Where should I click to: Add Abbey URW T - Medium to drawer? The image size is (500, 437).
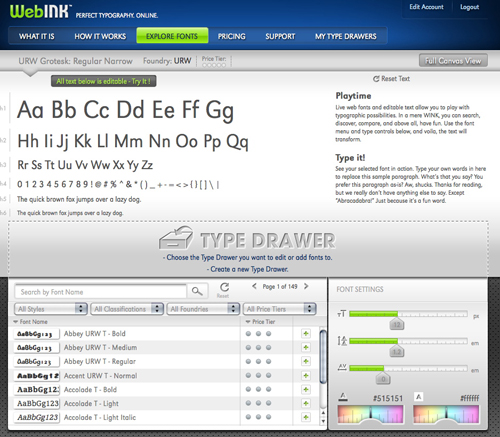[x=306, y=347]
